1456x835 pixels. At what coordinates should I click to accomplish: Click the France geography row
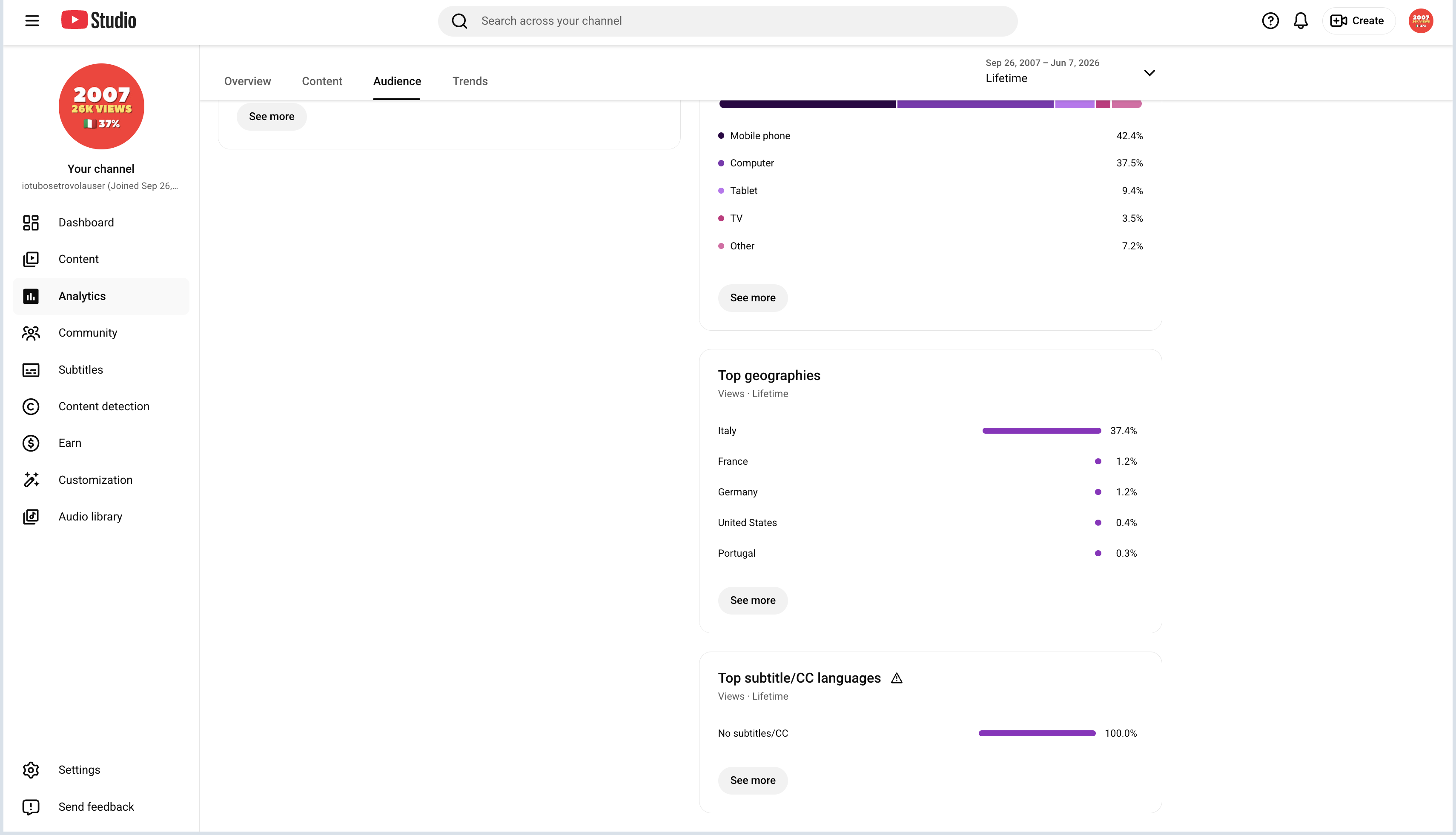[x=927, y=462]
